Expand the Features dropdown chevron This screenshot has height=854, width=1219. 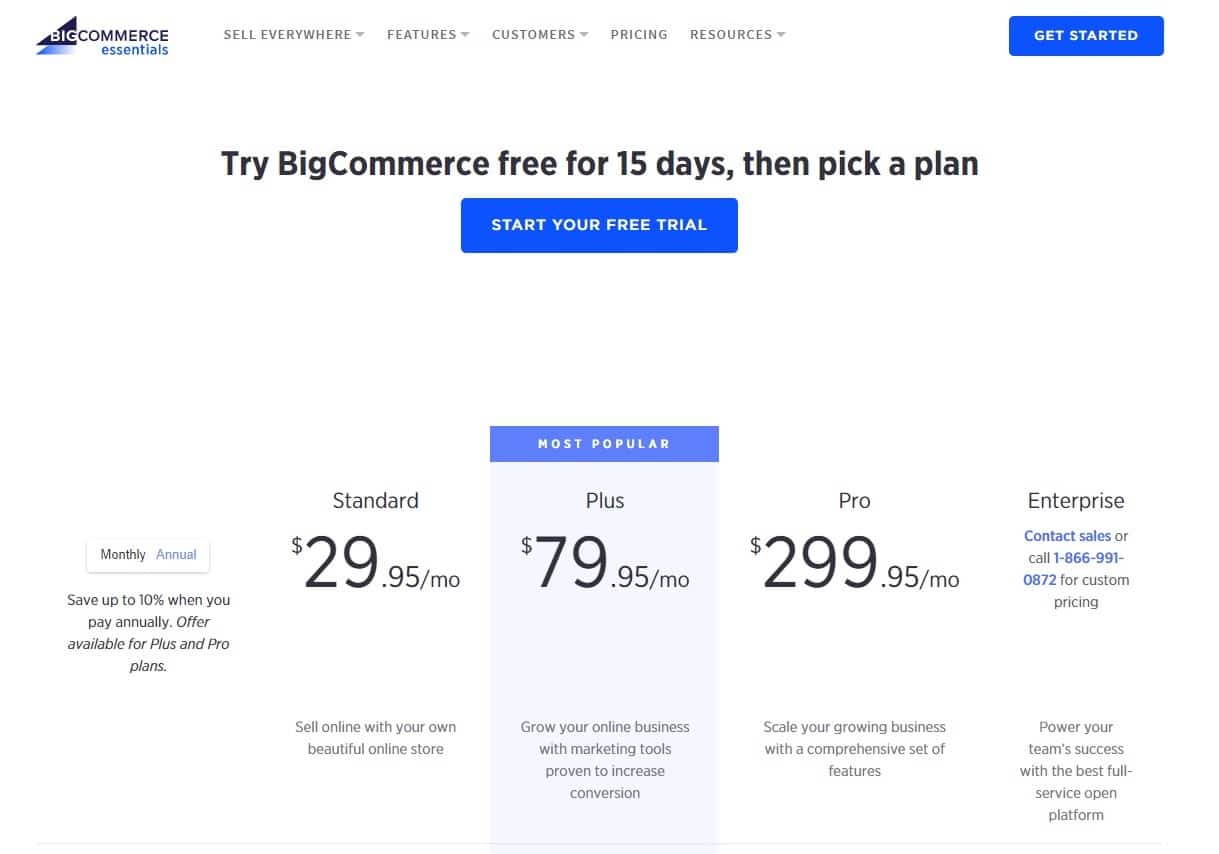[x=466, y=34]
